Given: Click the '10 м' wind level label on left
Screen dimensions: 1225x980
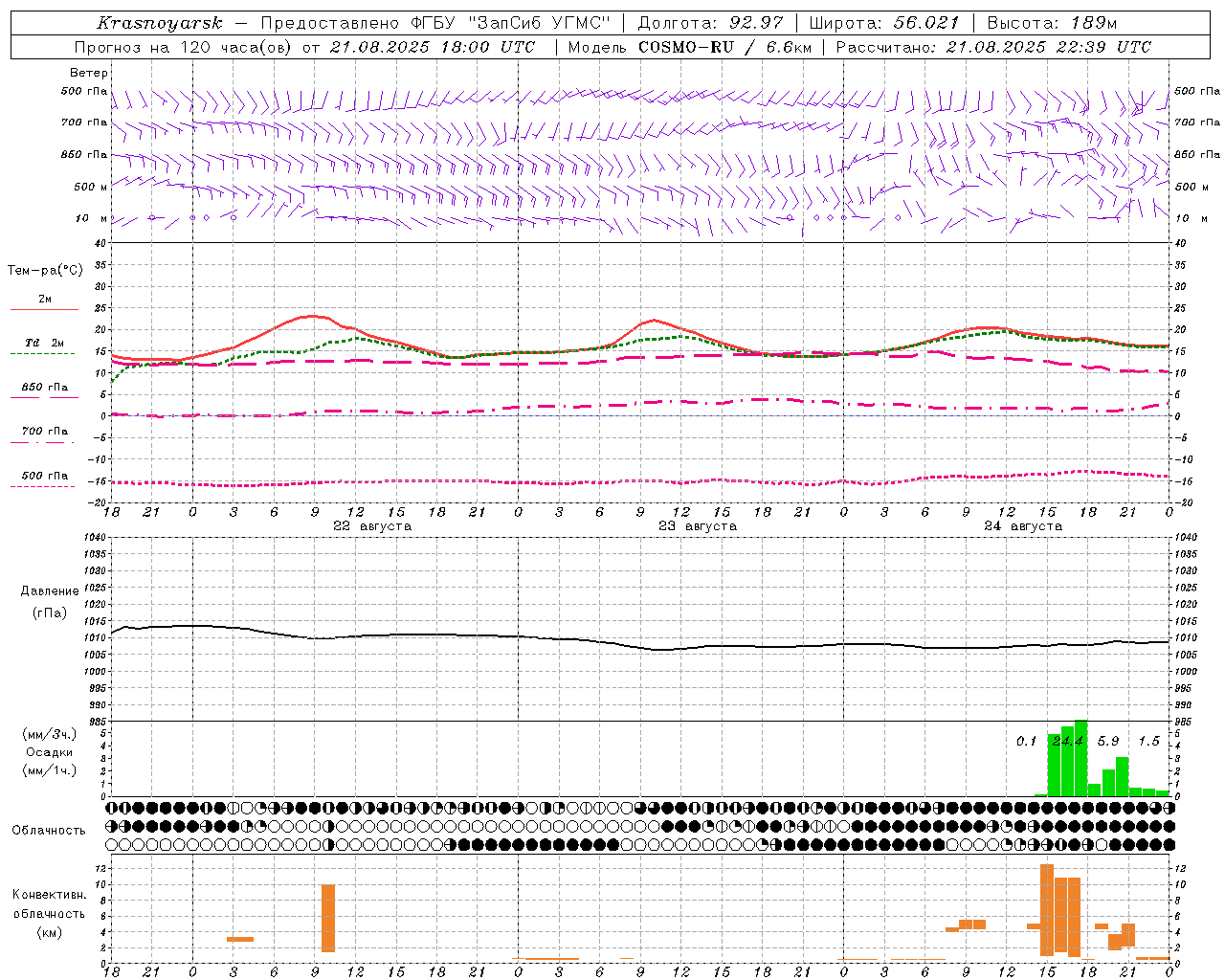Looking at the screenshot, I should coord(91,218).
